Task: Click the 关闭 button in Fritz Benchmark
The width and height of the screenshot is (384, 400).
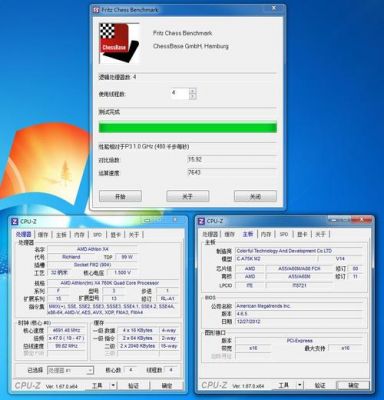Action: click(255, 196)
